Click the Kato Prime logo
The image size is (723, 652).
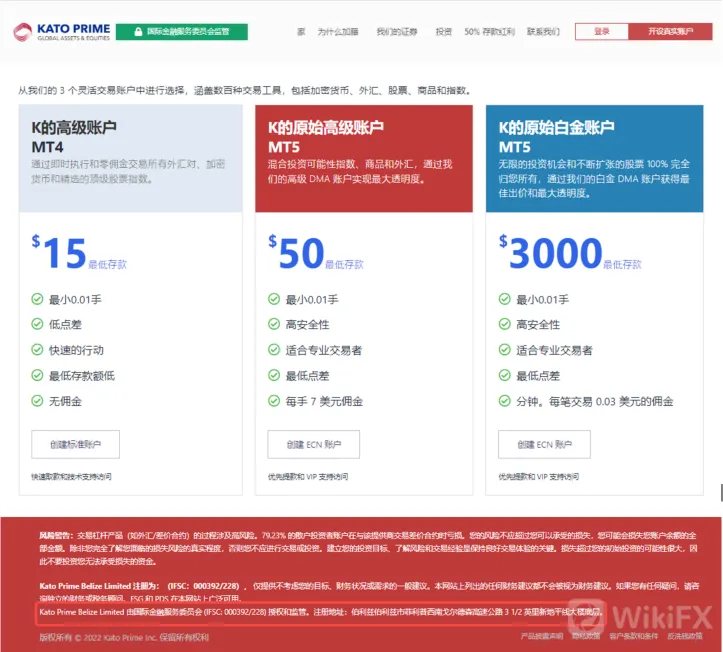(62, 32)
